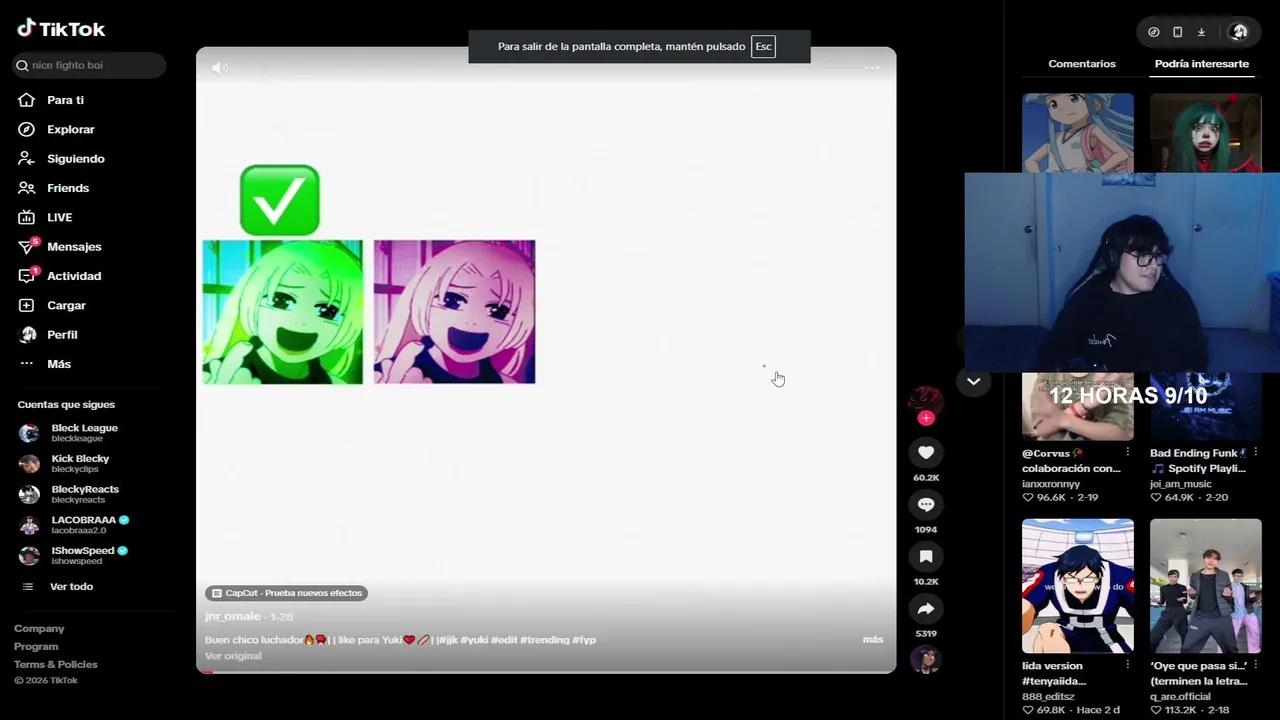Open the 'Oye que pasa si' video thumbnail
Screen dimensions: 1280x720
point(1206,586)
